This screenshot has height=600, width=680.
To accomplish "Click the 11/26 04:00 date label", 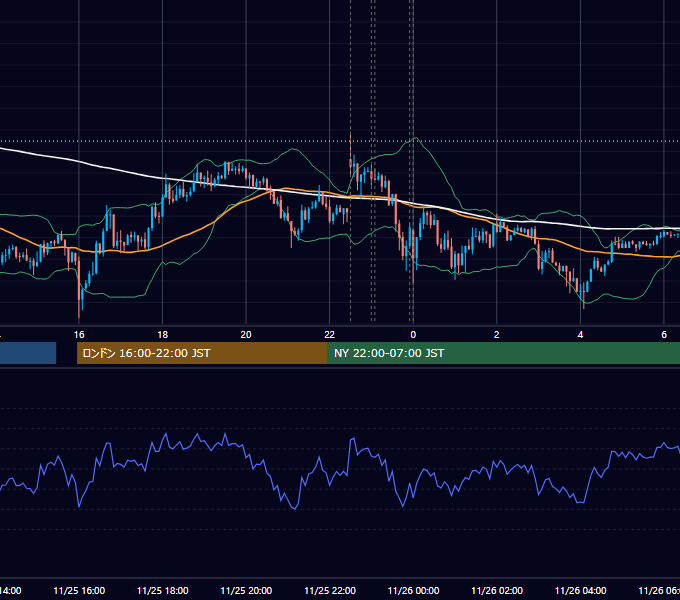I will pos(581,590).
